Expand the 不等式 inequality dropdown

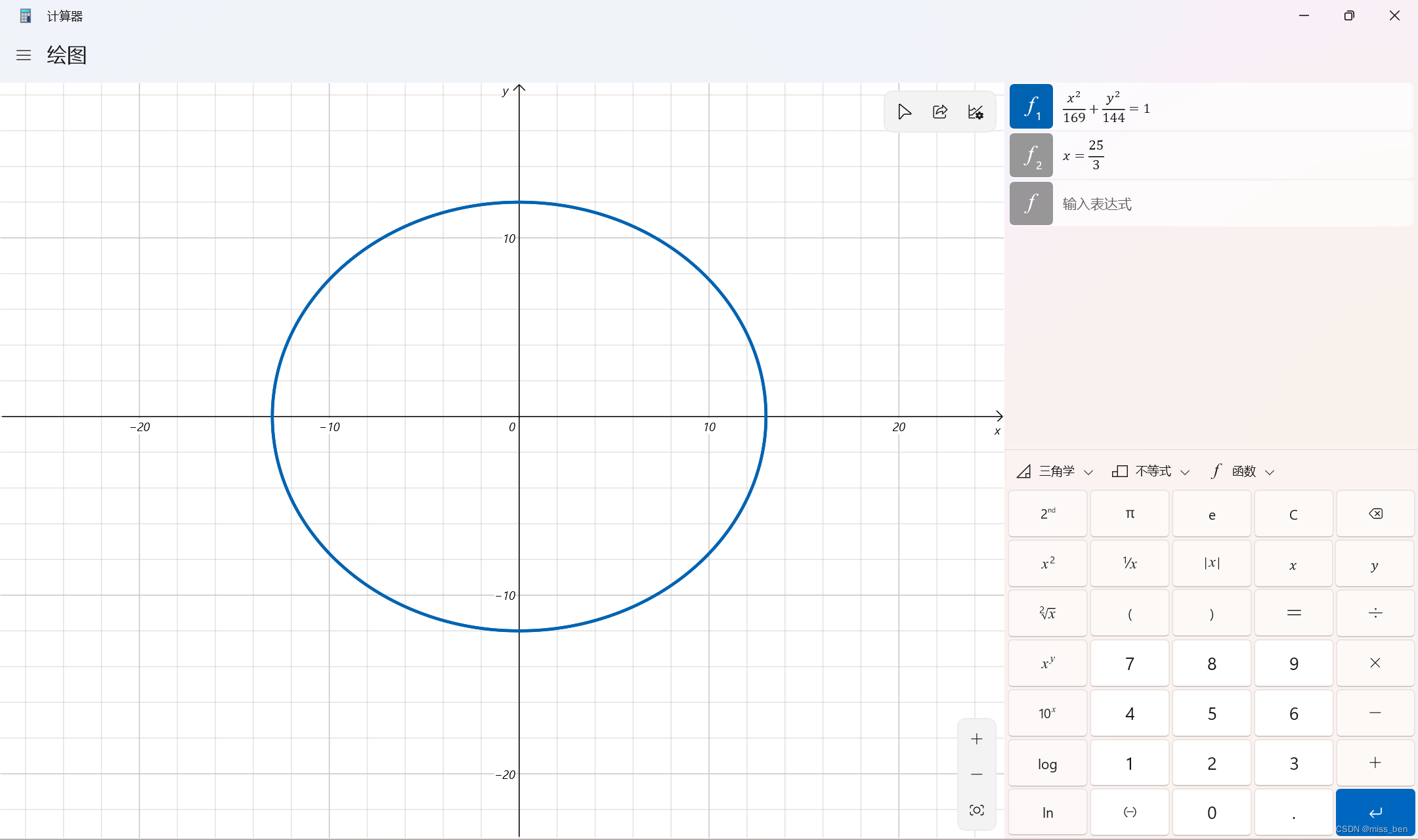1151,471
